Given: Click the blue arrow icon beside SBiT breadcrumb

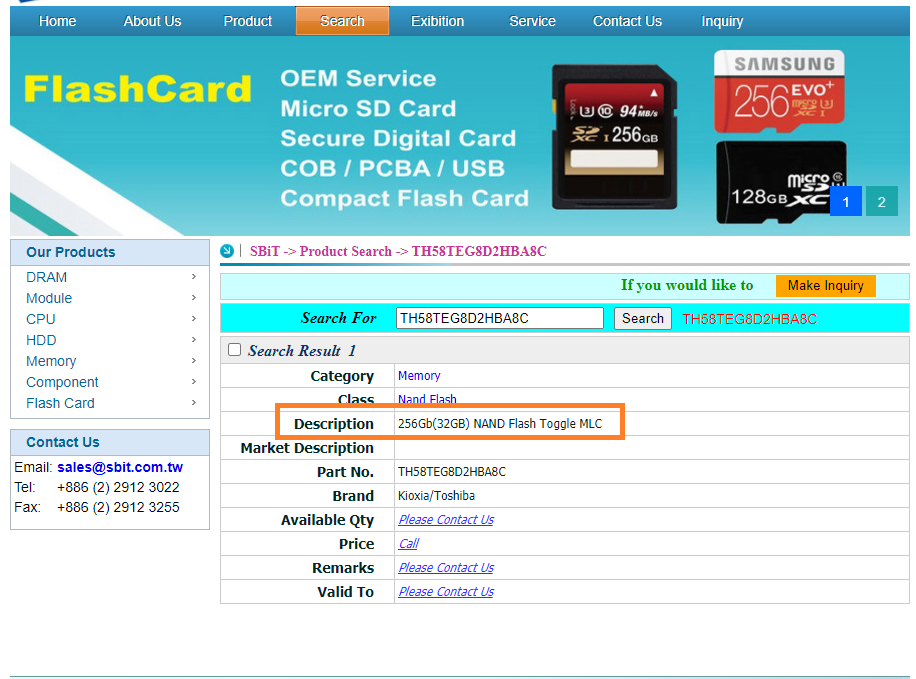Looking at the screenshot, I should pos(227,251).
